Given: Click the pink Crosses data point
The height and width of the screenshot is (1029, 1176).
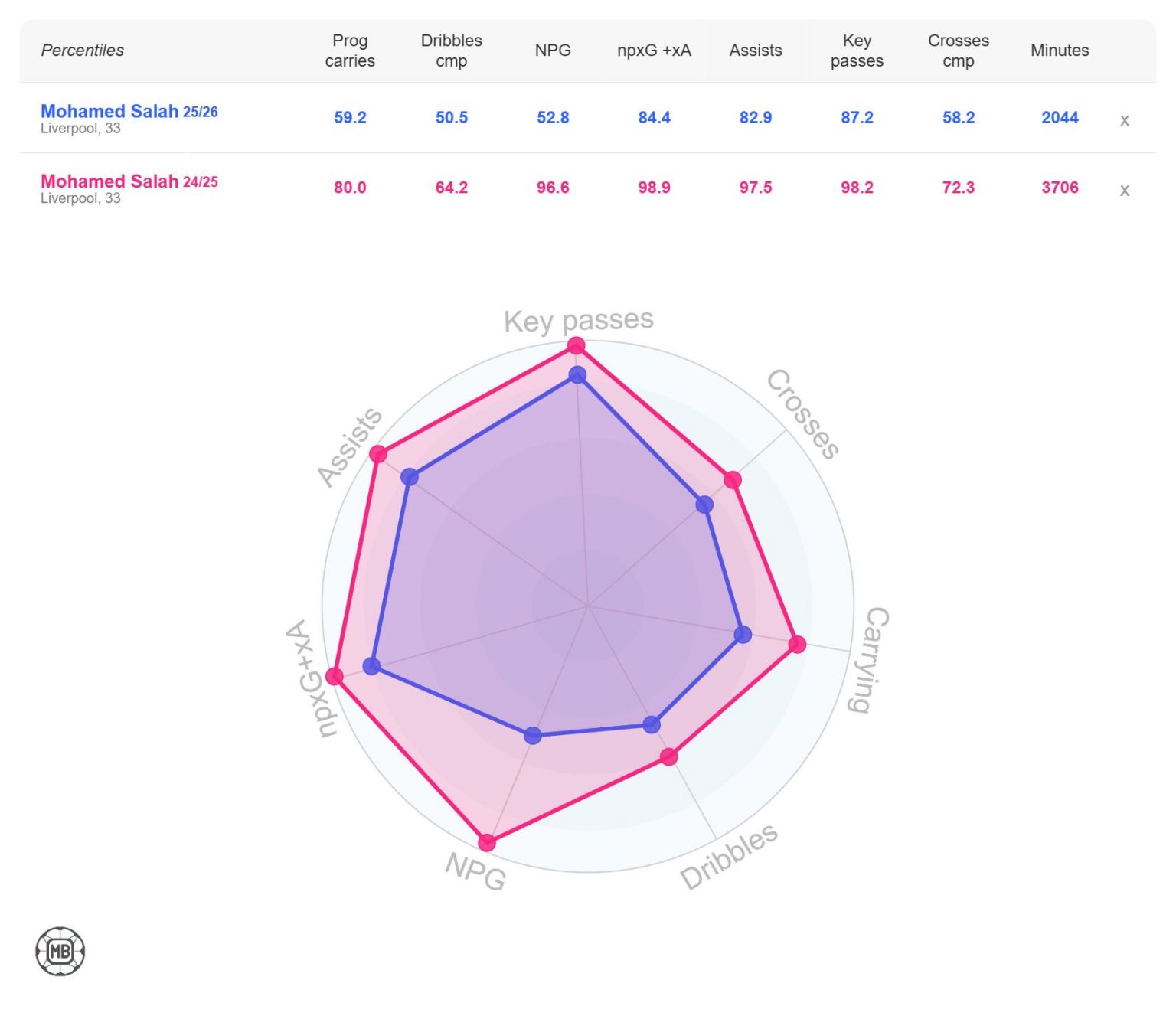Looking at the screenshot, I should coord(733,480).
